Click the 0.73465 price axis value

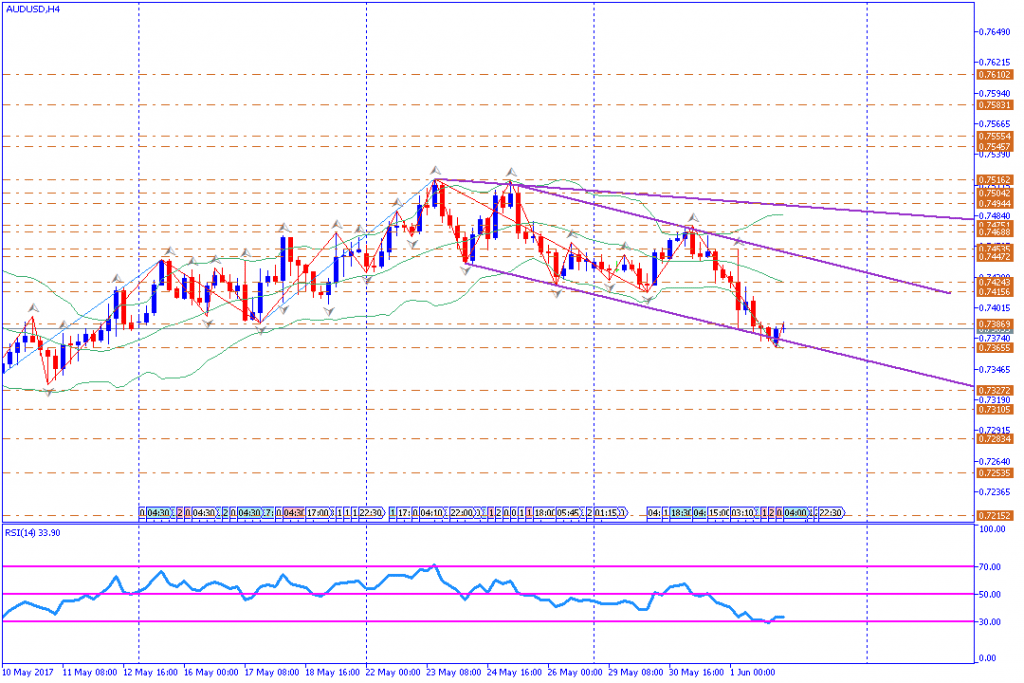996,370
